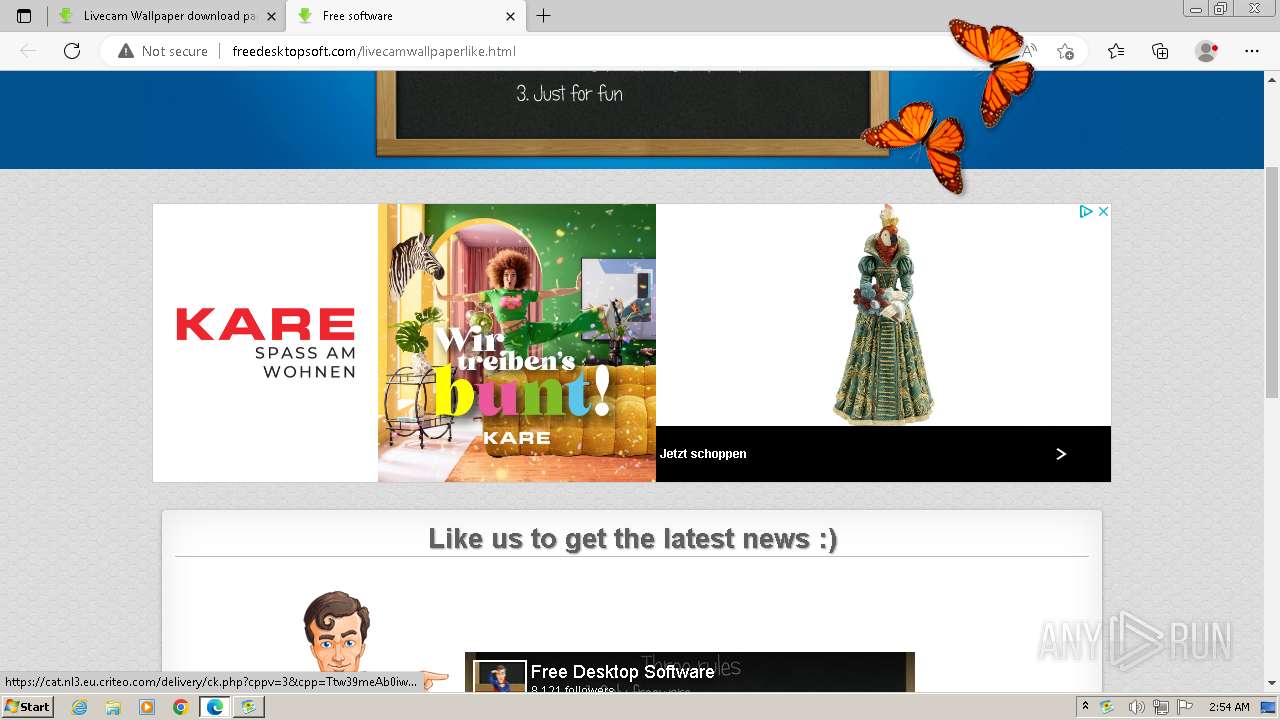Open Collections panel
The height and width of the screenshot is (720, 1280).
(x=1160, y=51)
